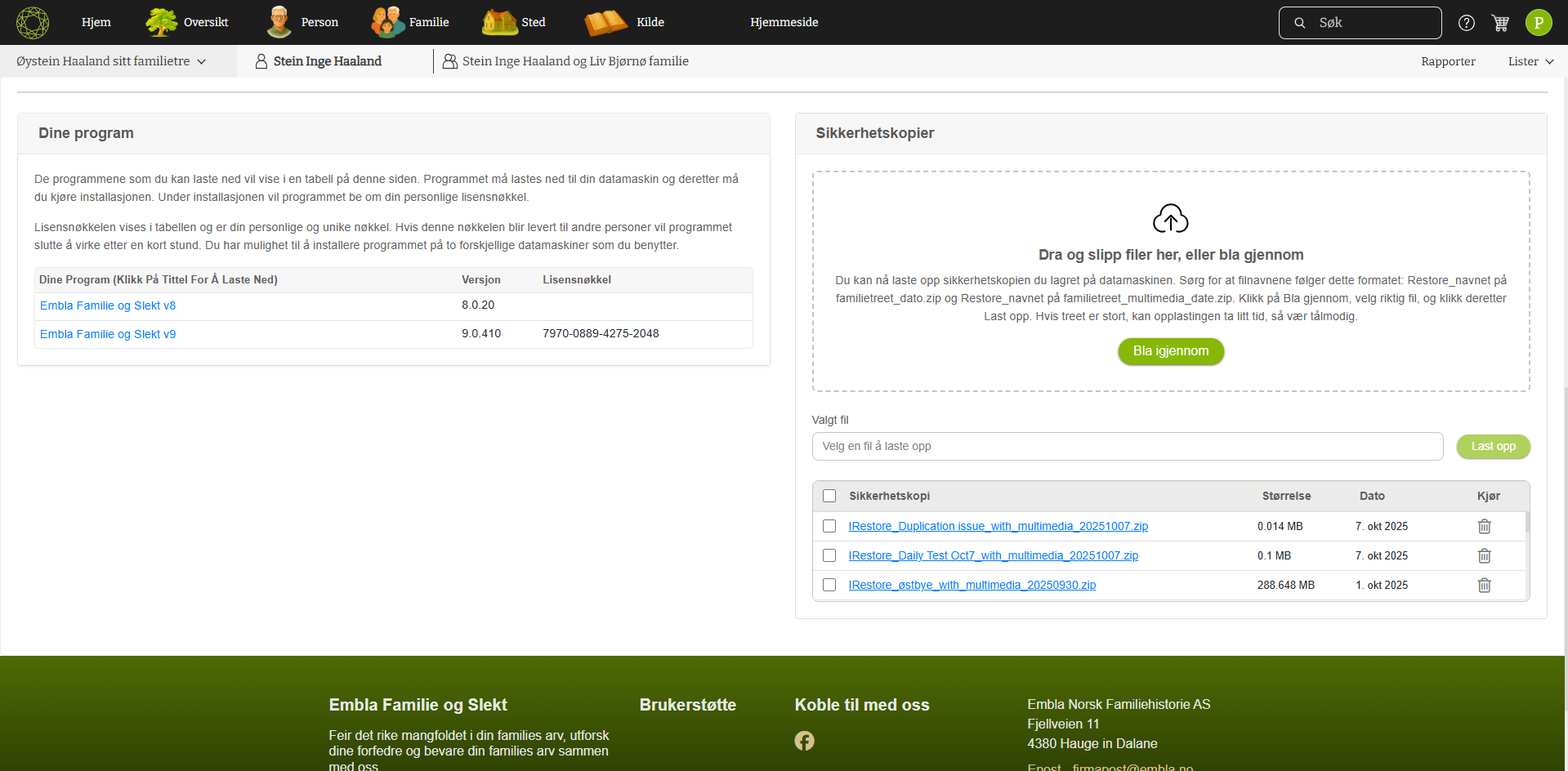Open Facebook icon in footer
Viewport: 1568px width, 771px height.
tap(804, 741)
